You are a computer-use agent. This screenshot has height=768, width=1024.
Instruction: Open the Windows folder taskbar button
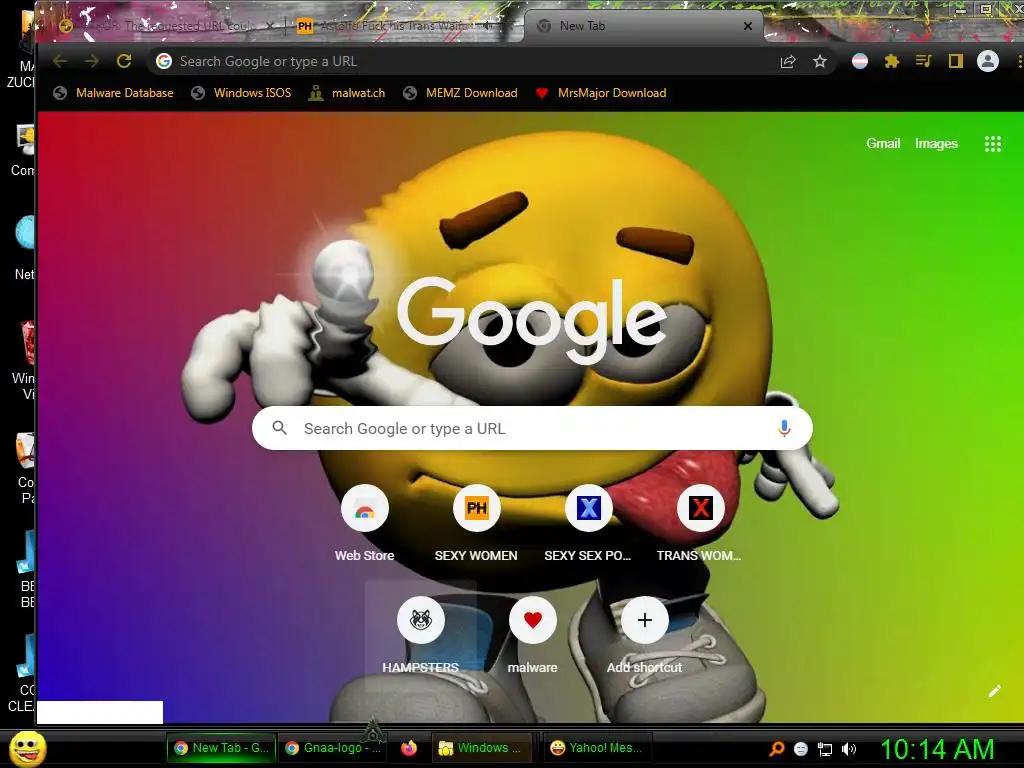482,748
